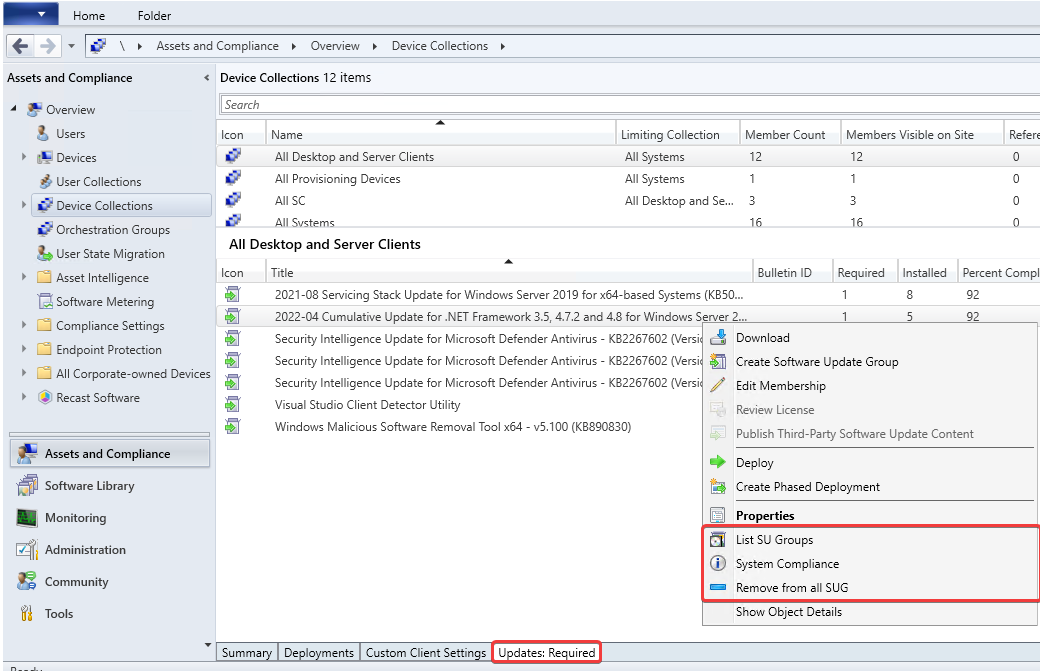Viewport: 1040px width, 671px height.
Task: Switch to the Custom Client Settings tab
Action: click(426, 652)
